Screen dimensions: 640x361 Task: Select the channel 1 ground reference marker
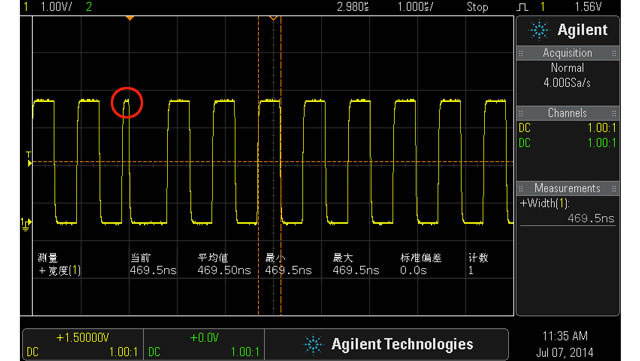[x=26, y=224]
